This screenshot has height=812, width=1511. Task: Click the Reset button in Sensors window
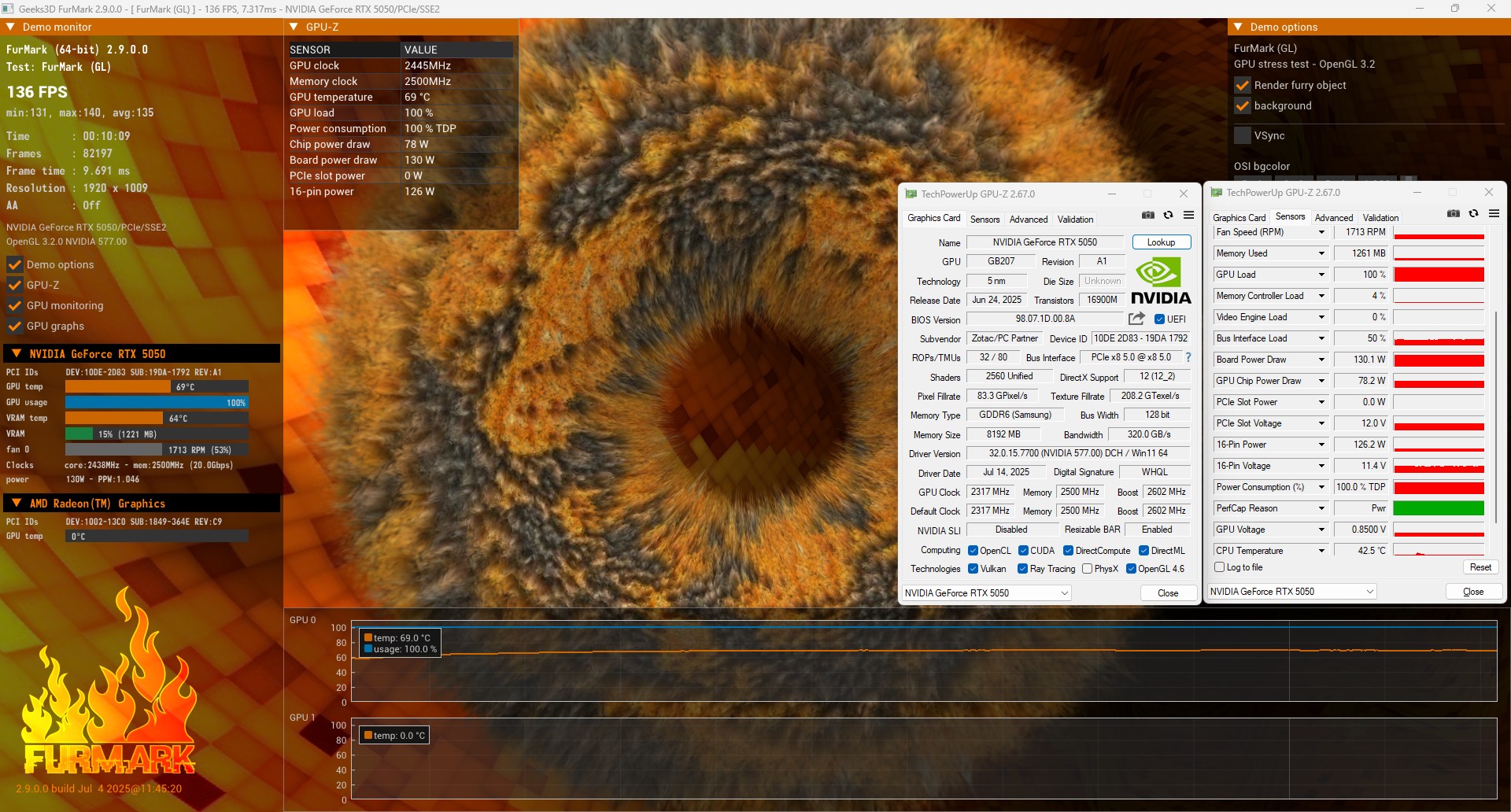click(1480, 567)
